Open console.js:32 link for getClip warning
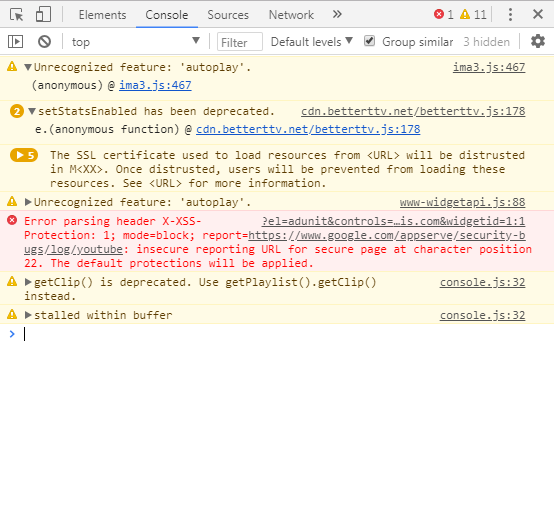Image resolution: width=554 pixels, height=511 pixels. pos(482,282)
